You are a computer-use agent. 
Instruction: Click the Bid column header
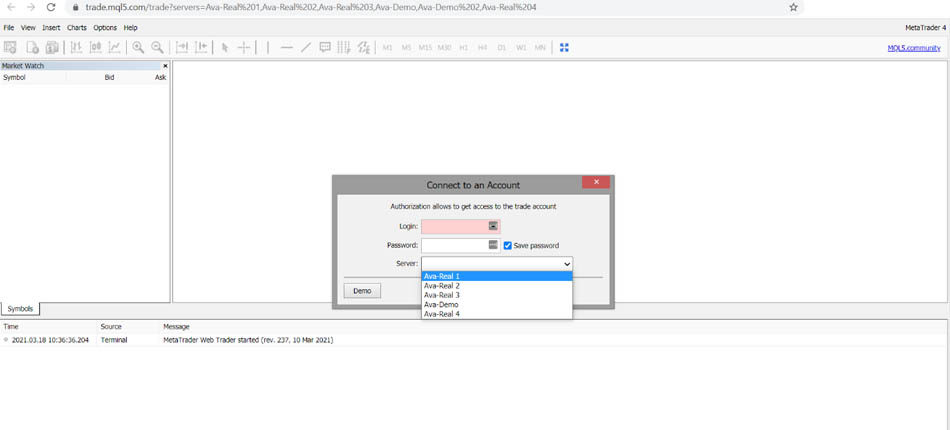pyautogui.click(x=109, y=78)
